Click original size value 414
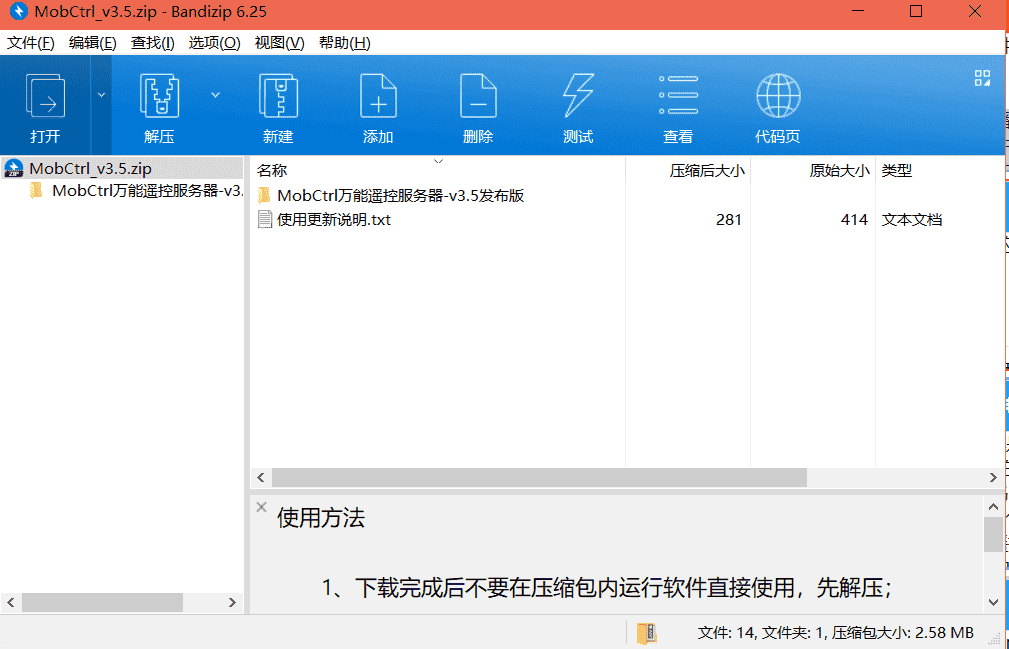Screen dimensions: 1009x649 [x=854, y=220]
